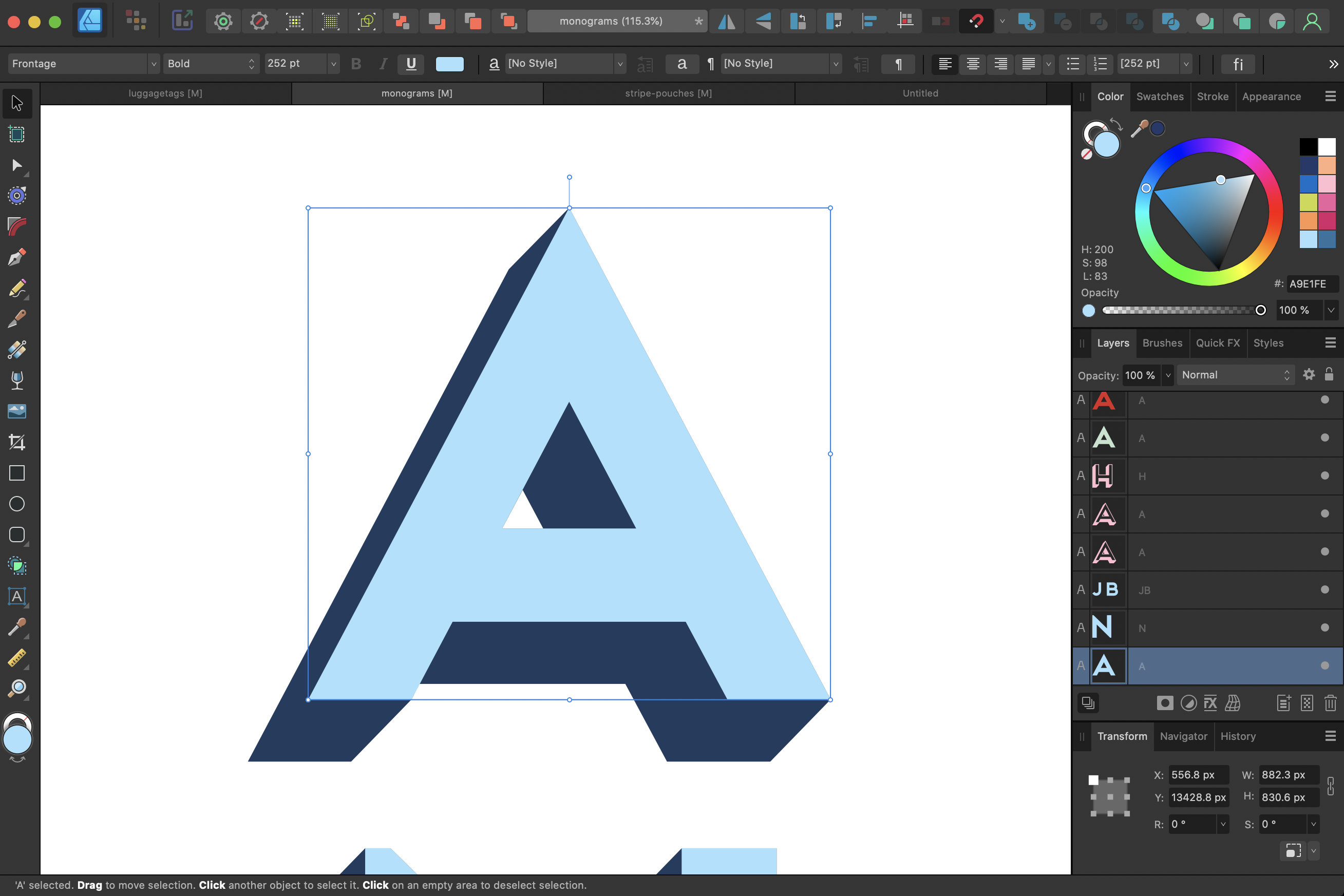Toggle the width-height aspect ratio link
This screenshot has height=896, width=1344.
coord(1330,786)
